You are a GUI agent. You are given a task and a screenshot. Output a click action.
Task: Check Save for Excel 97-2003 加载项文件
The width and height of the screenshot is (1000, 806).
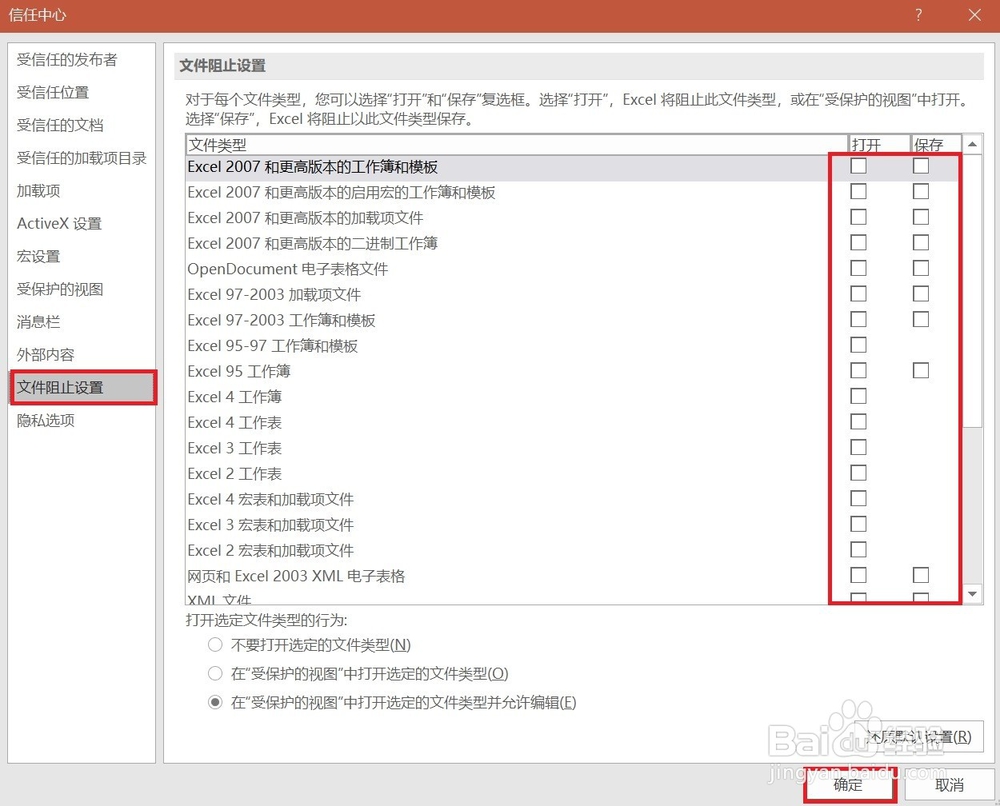point(920,294)
